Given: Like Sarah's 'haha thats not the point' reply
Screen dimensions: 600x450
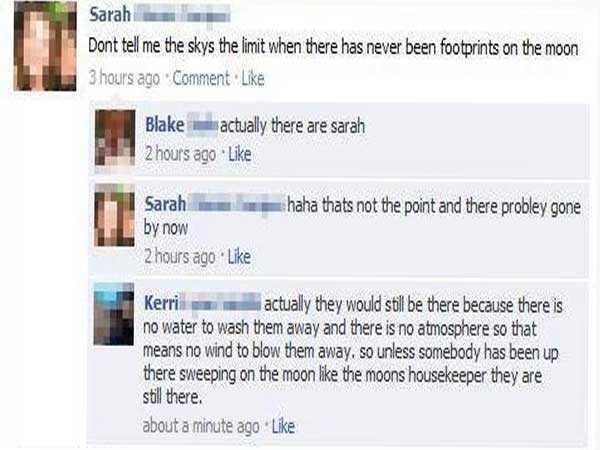Looking at the screenshot, I should point(239,256).
